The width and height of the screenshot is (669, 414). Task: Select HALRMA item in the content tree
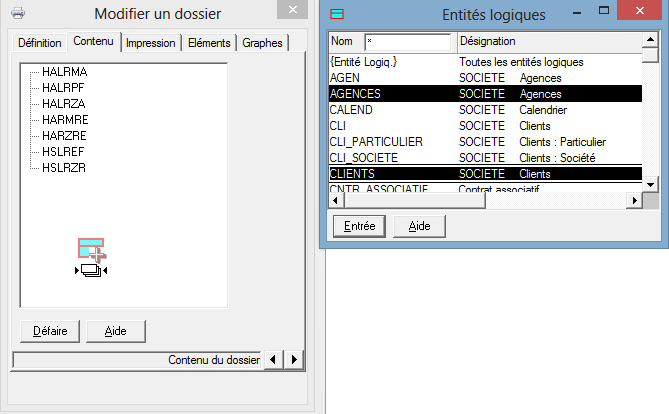click(65, 72)
